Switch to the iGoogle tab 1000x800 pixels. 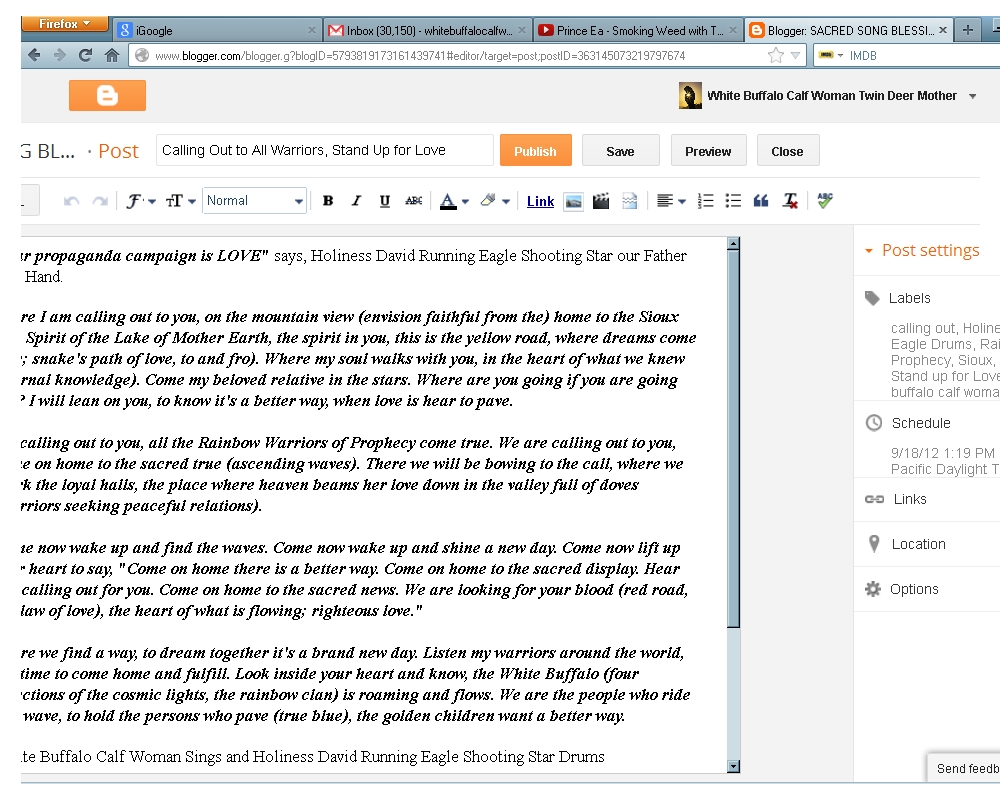click(x=217, y=30)
